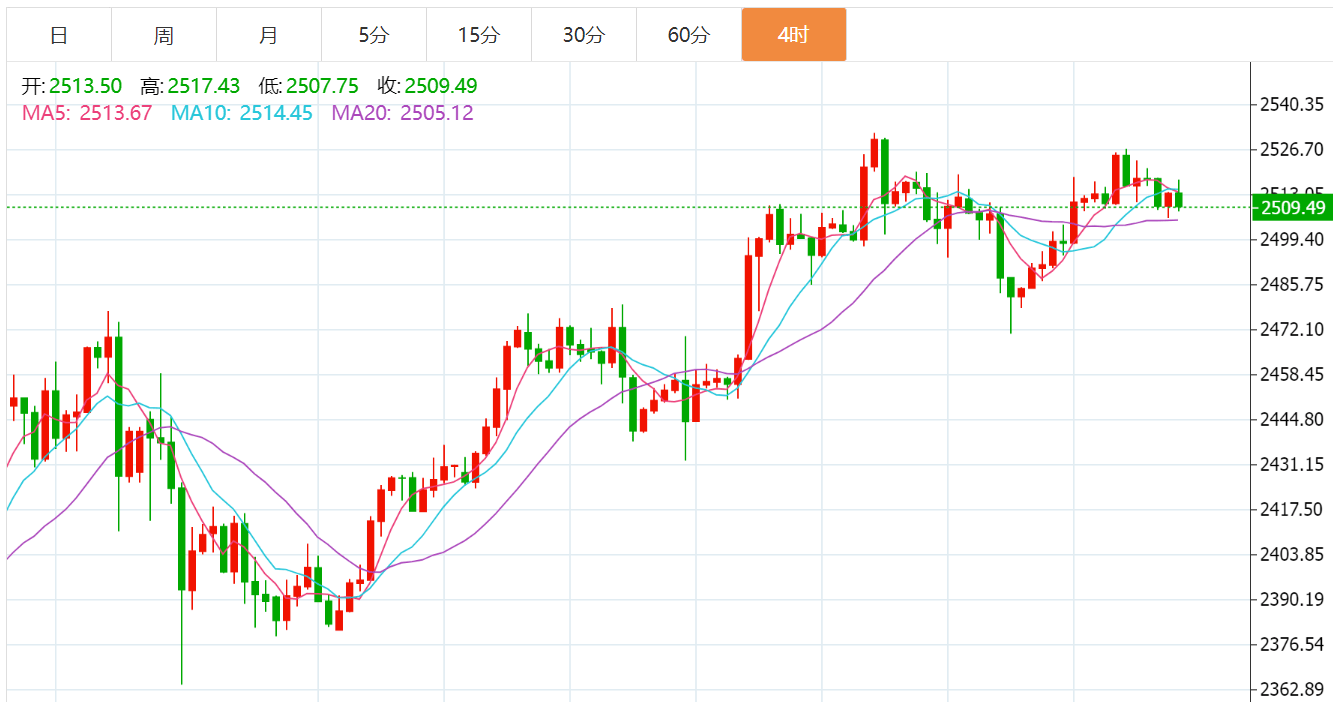Switch to the 5分 interval tab
Image resolution: width=1333 pixels, height=702 pixels.
[374, 35]
